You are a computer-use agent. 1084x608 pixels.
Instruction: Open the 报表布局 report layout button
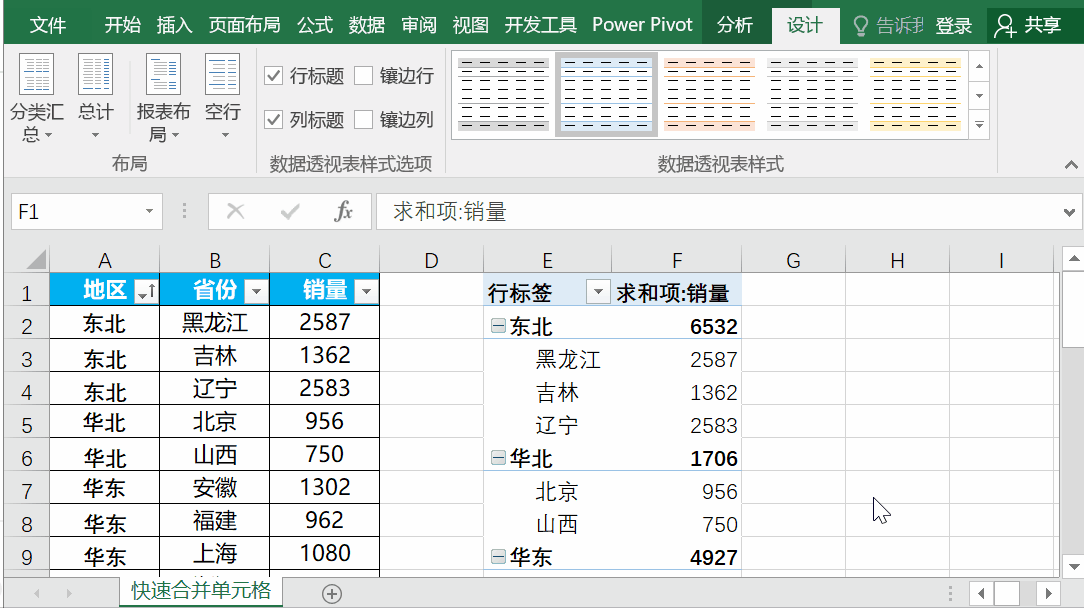pyautogui.click(x=163, y=98)
